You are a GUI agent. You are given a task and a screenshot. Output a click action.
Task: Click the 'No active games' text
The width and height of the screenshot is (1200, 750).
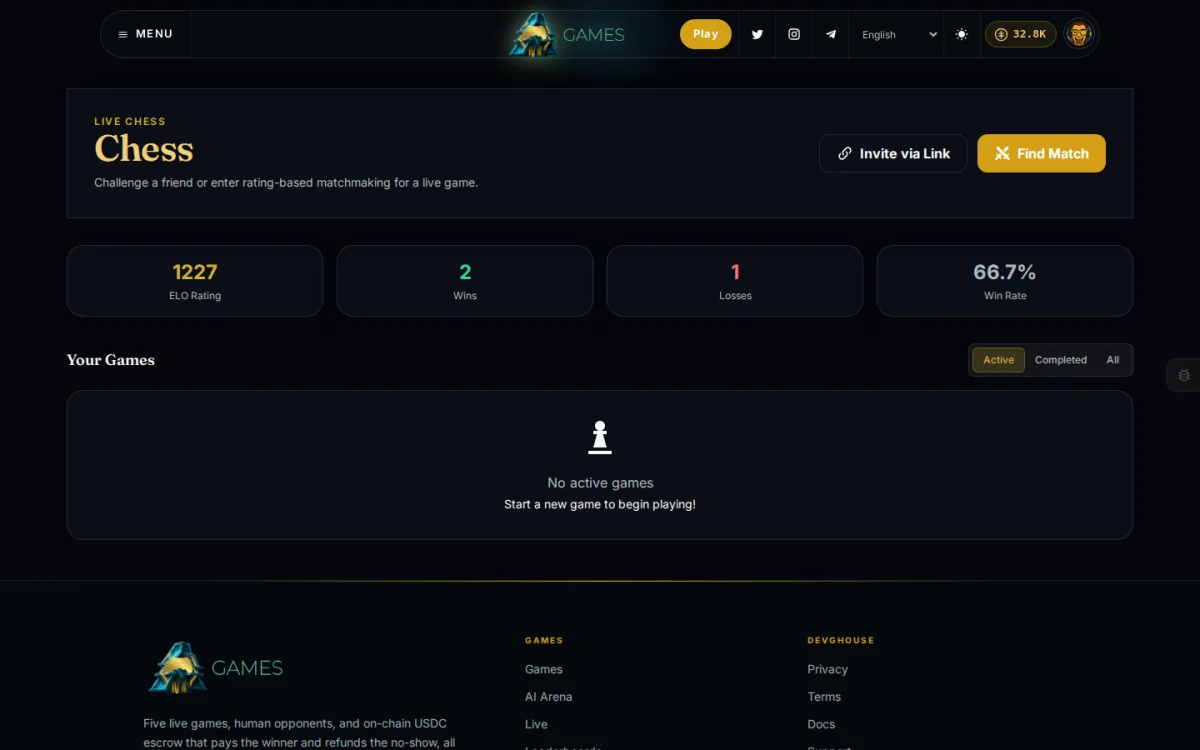pos(600,483)
